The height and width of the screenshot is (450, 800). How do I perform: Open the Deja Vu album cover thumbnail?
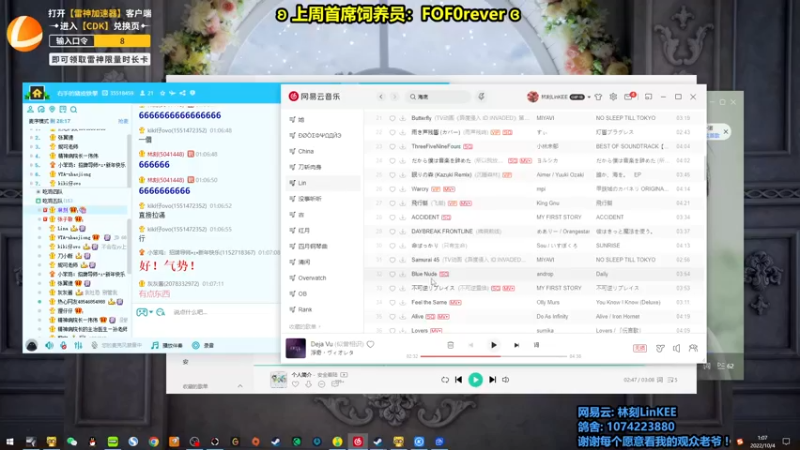click(295, 348)
